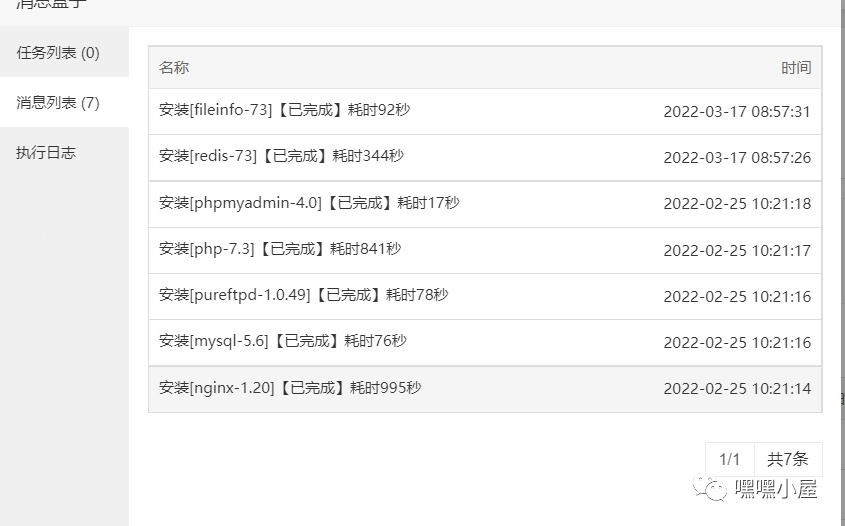845x526 pixels.
Task: Click the mysql-5.6 install message
Action: [x=485, y=342]
